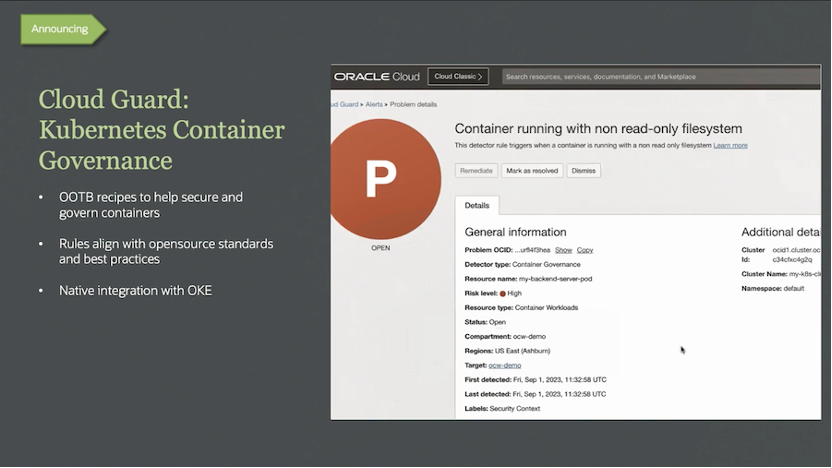Click the Status: Open row
The image size is (832, 468).
tap(485, 322)
